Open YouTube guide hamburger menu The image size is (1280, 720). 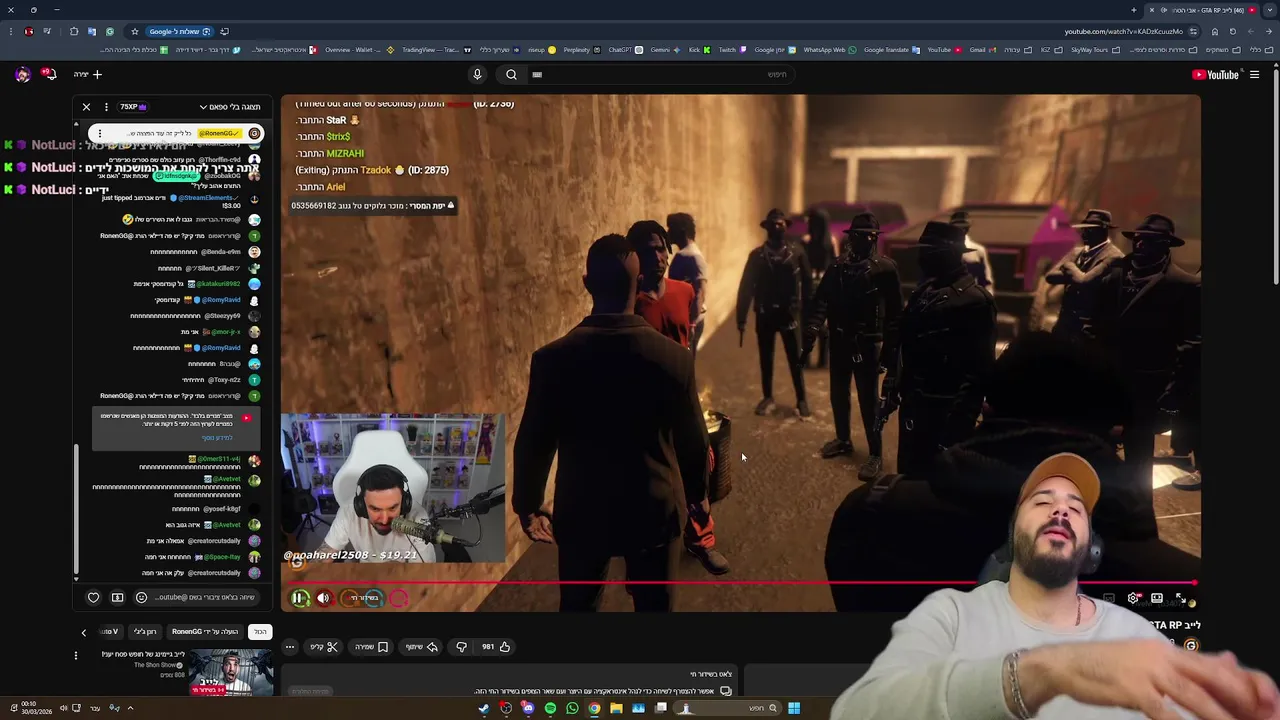coord(1254,74)
